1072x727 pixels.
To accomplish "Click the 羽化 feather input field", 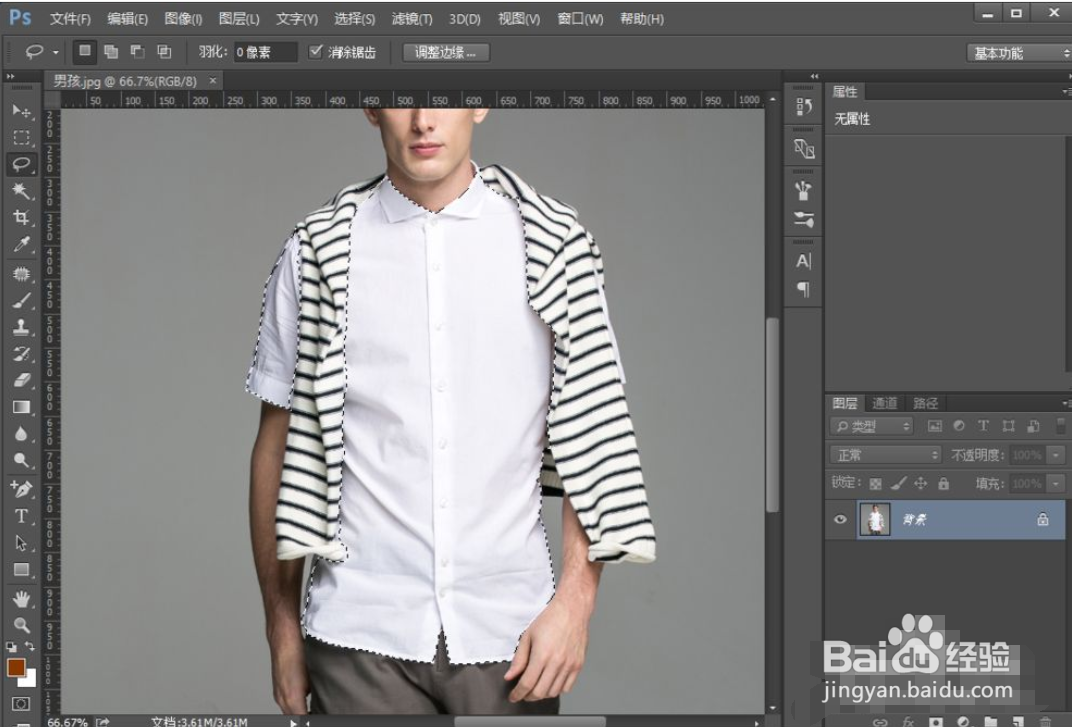I will pos(265,52).
